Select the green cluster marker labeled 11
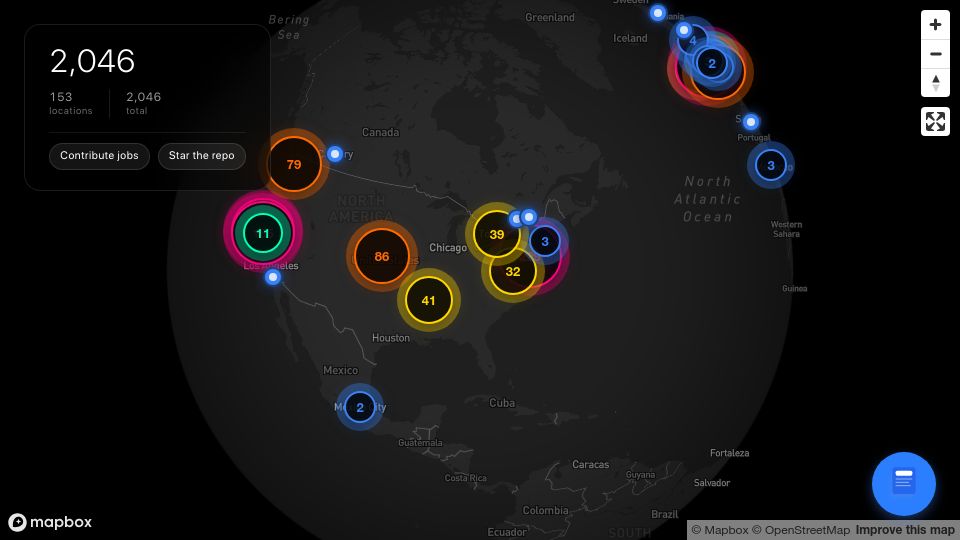960x540 pixels. point(263,233)
